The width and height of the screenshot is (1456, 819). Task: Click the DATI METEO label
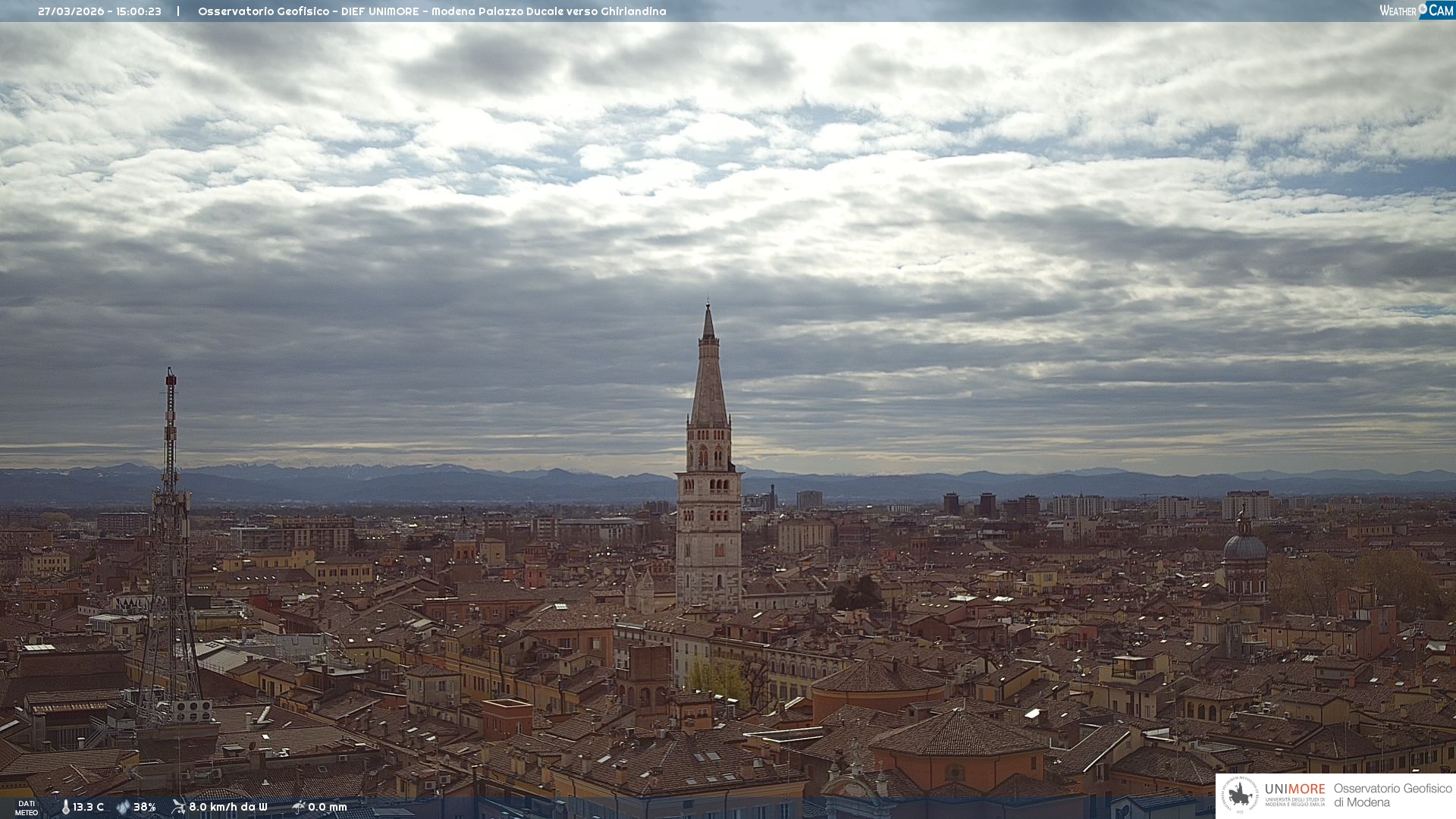[x=27, y=808]
